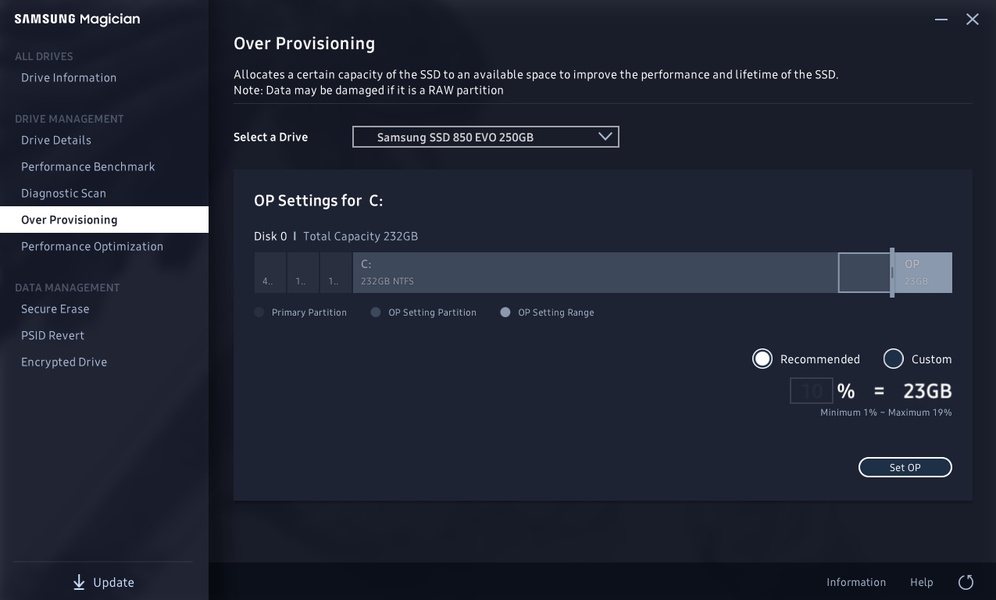Click the OP percentage input field
Viewport: 996px width, 600px height.
pyautogui.click(x=811, y=391)
